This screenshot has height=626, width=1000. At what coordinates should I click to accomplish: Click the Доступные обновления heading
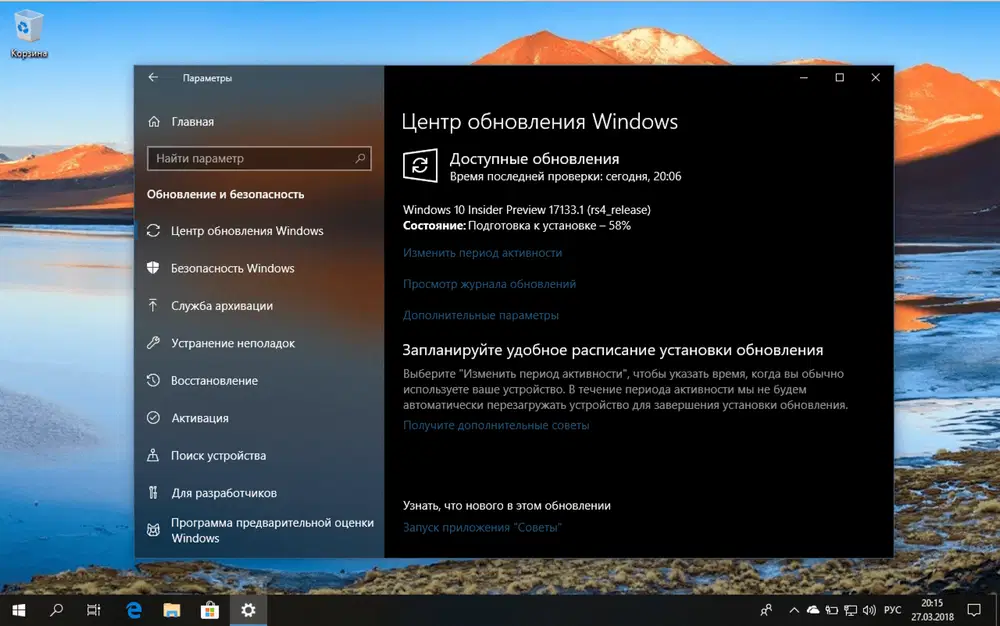tap(534, 159)
